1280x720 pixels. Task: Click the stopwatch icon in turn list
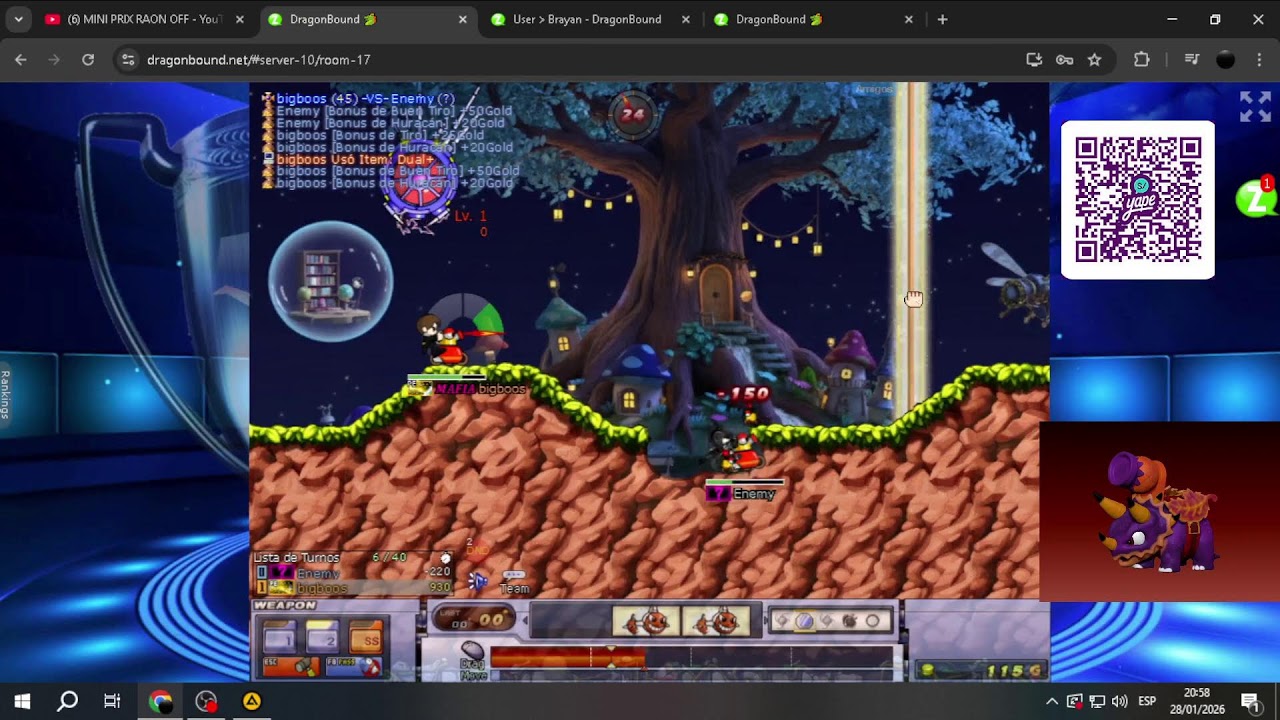tap(446, 558)
